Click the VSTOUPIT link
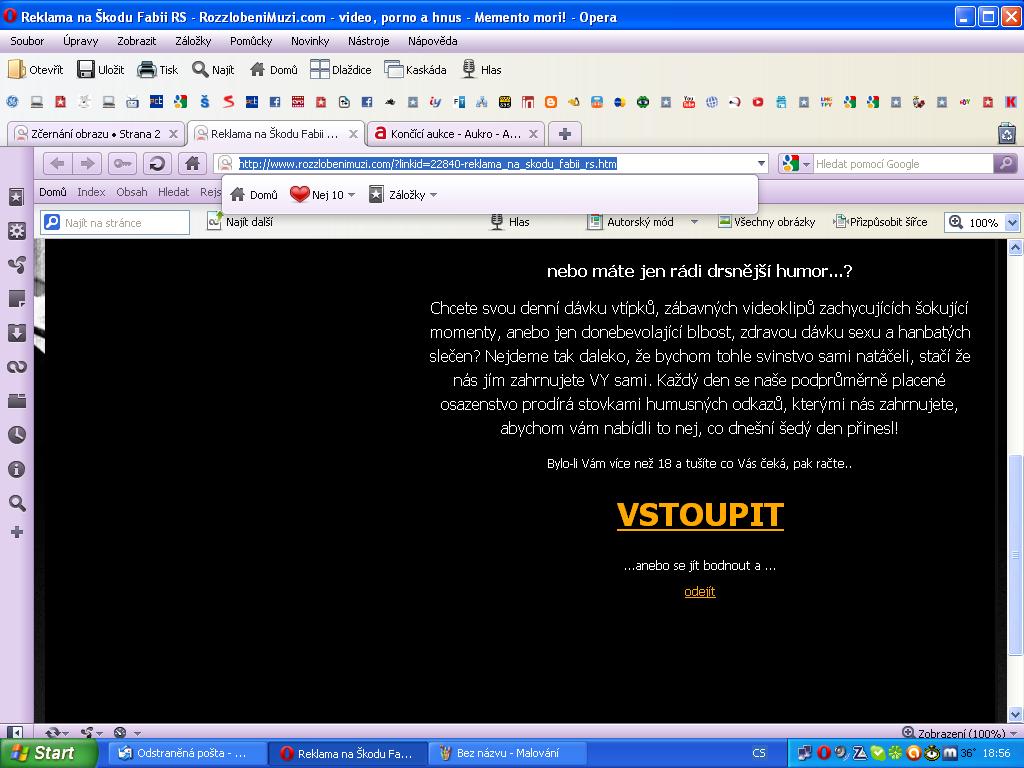1024x768 pixels. pos(700,514)
